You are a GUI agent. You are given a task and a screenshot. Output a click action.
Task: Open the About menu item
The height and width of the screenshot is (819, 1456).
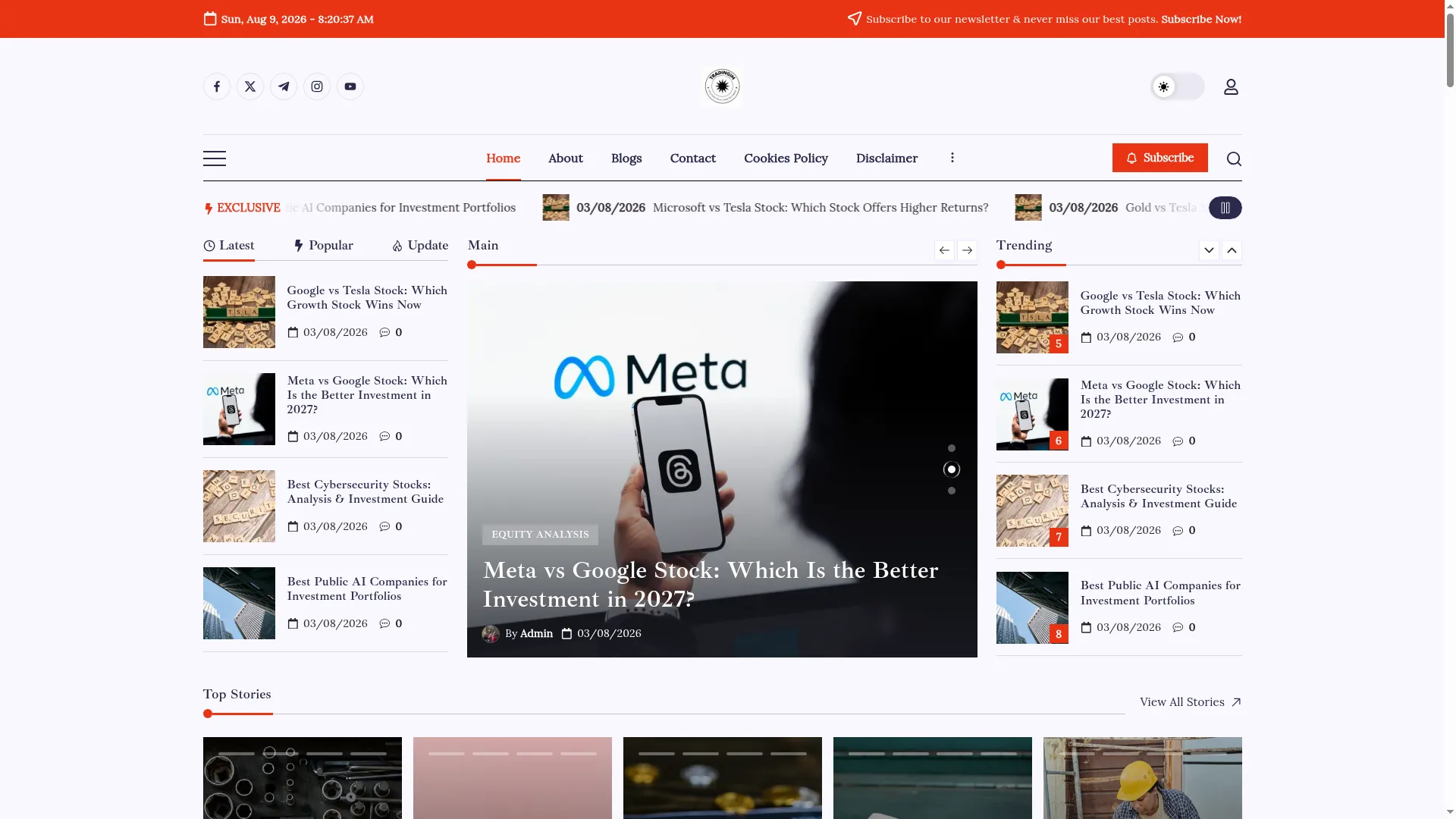point(566,158)
